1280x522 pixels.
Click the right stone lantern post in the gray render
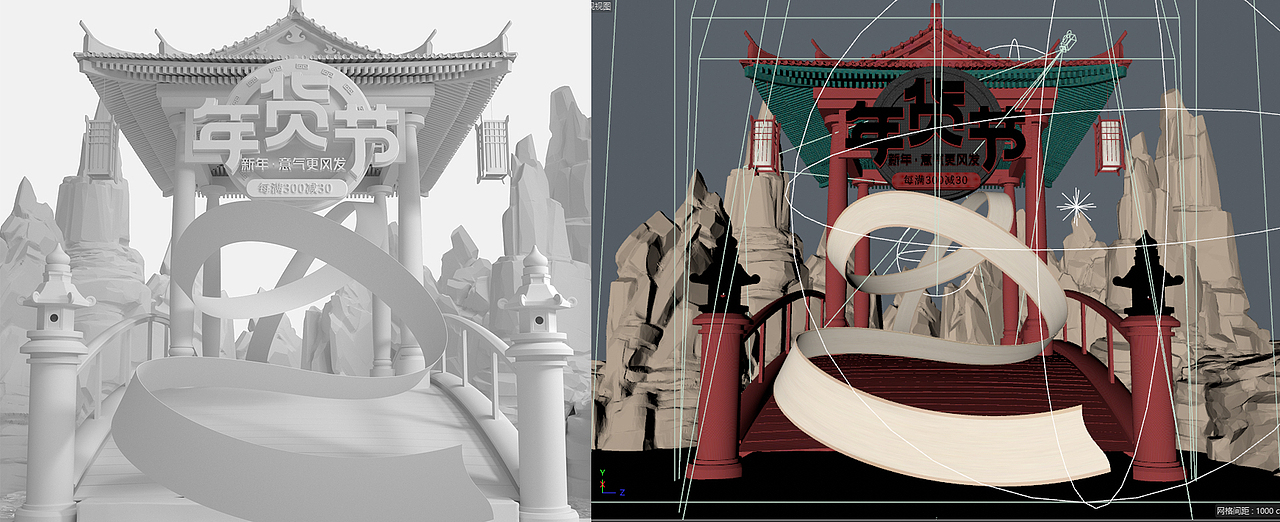(541, 385)
